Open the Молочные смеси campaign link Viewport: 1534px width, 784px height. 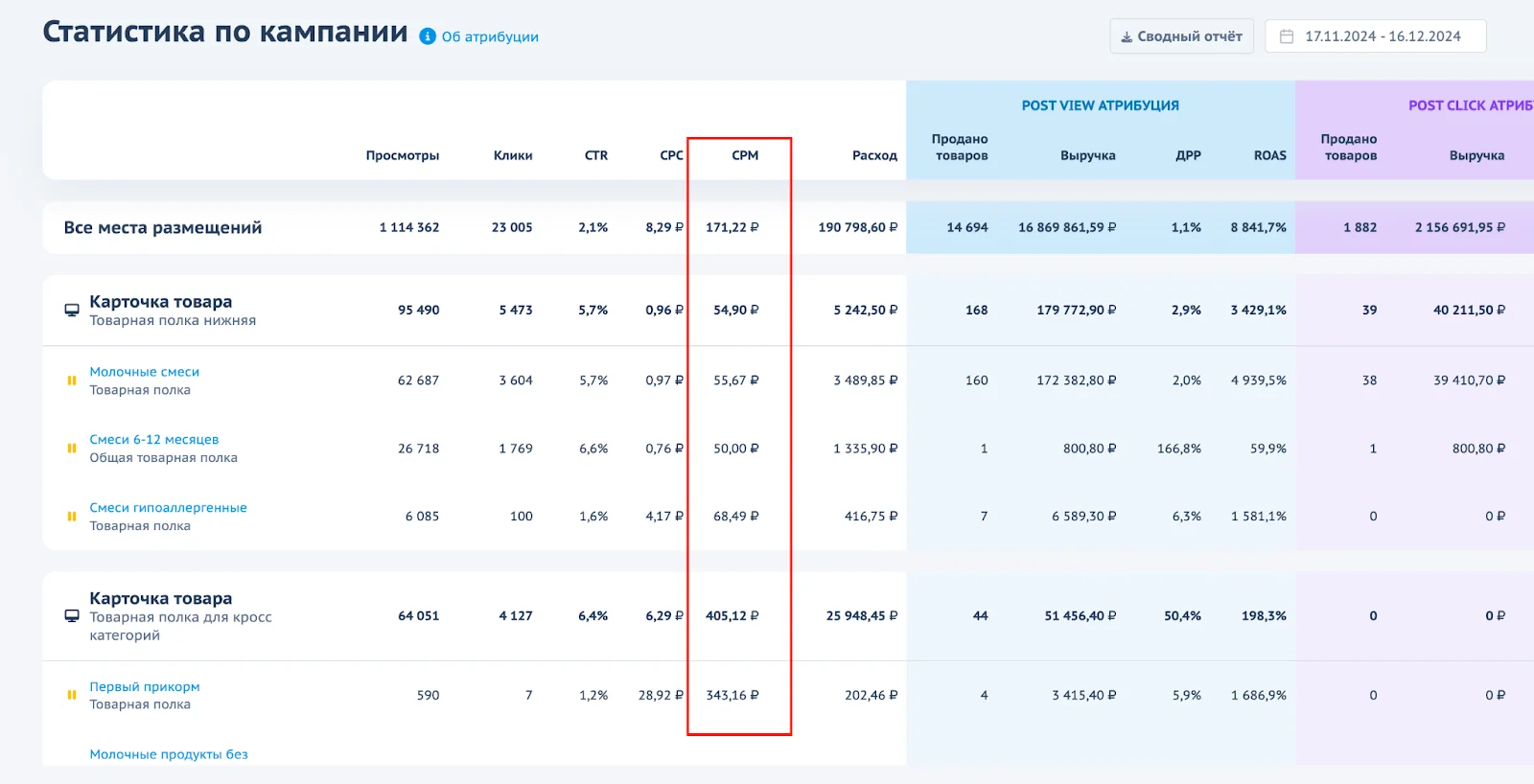tap(145, 372)
